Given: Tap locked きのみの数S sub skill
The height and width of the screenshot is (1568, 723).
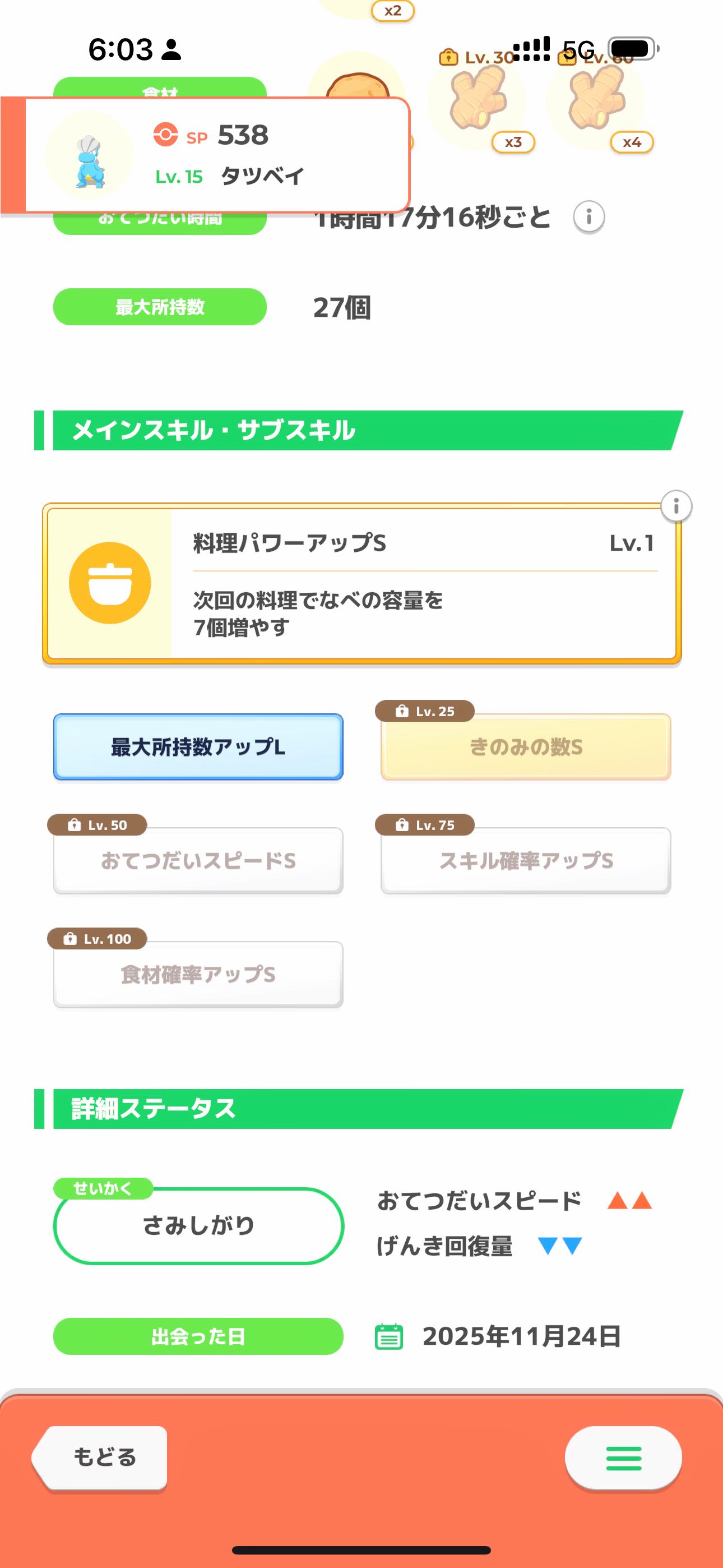Looking at the screenshot, I should (x=526, y=747).
